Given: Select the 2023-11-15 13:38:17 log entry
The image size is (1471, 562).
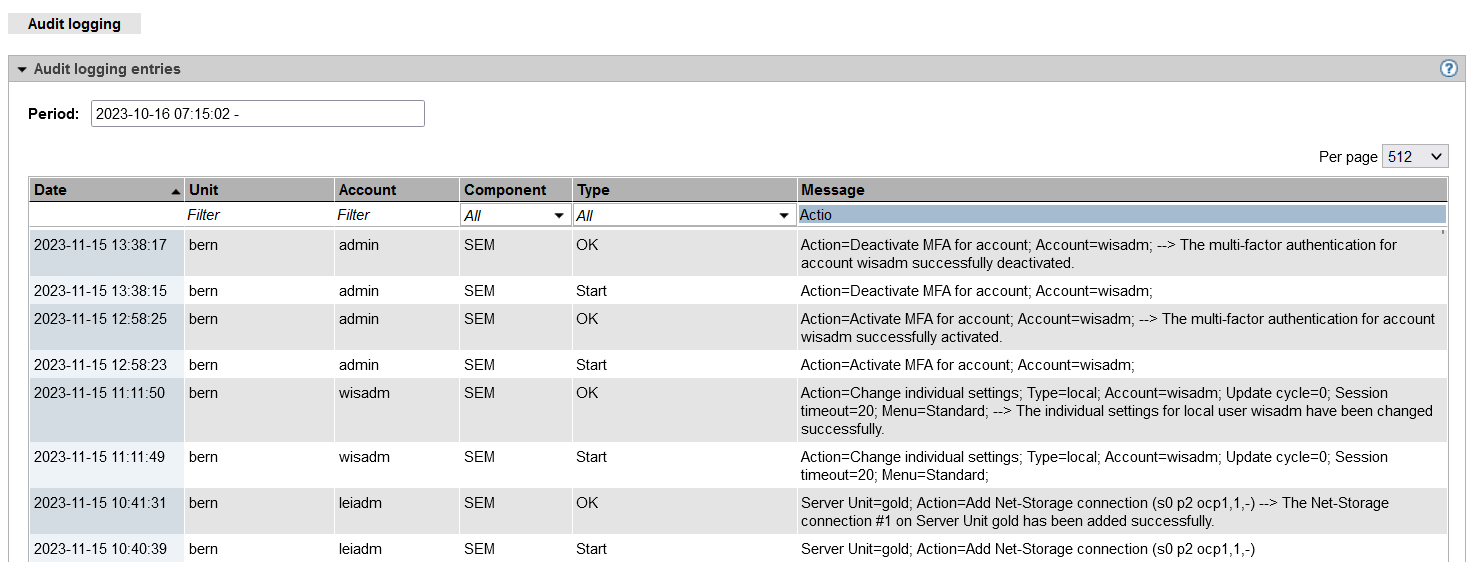Looking at the screenshot, I should point(100,245).
